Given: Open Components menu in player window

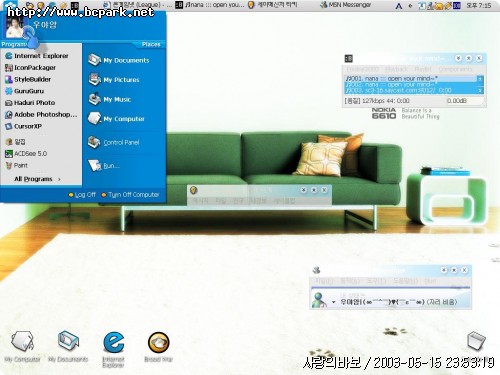Looking at the screenshot, I should click(x=455, y=69).
